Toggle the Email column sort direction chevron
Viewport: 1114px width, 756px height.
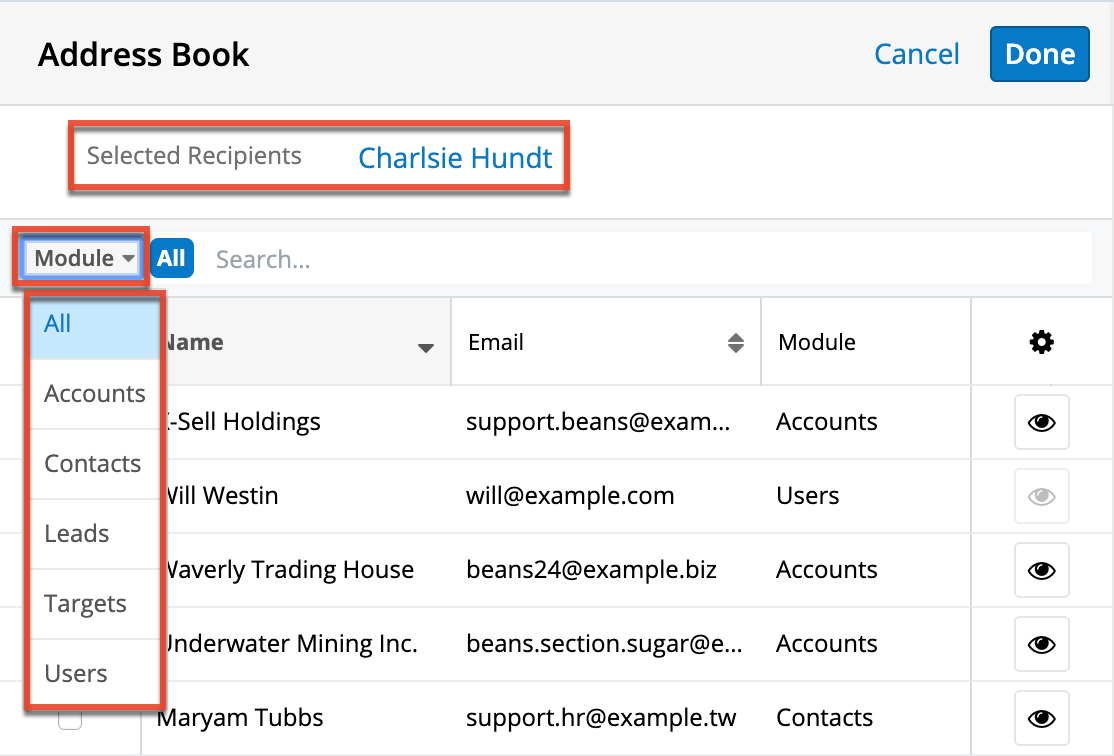738,342
